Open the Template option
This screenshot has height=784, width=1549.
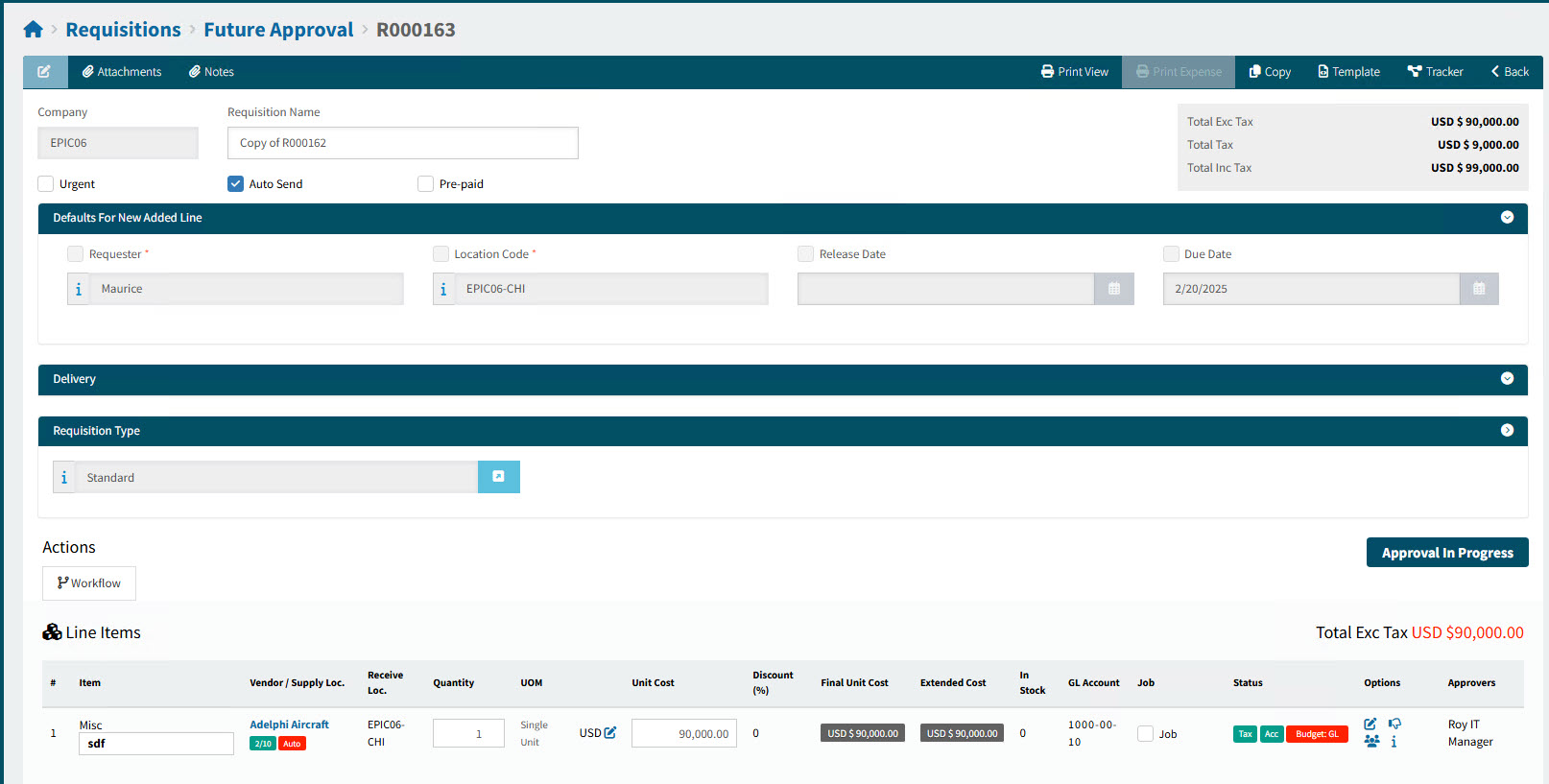pos(1348,72)
